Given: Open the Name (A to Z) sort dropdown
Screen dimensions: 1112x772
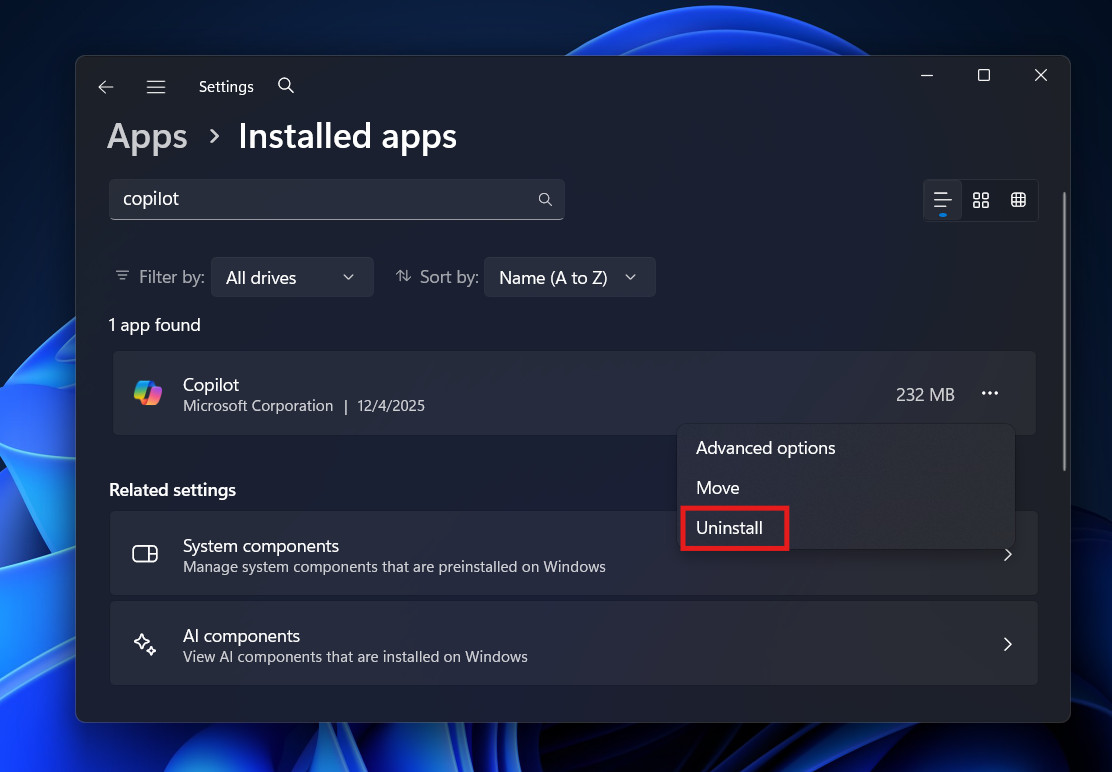Looking at the screenshot, I should click(569, 277).
